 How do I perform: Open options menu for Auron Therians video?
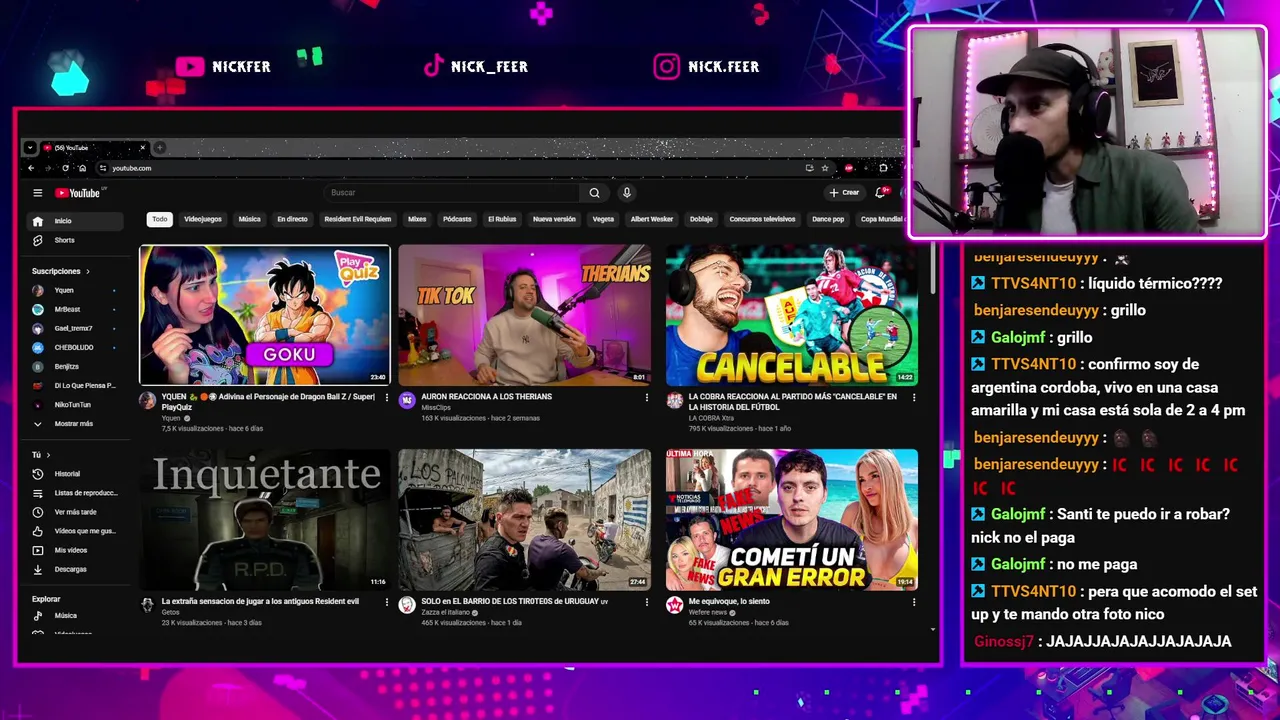point(647,397)
